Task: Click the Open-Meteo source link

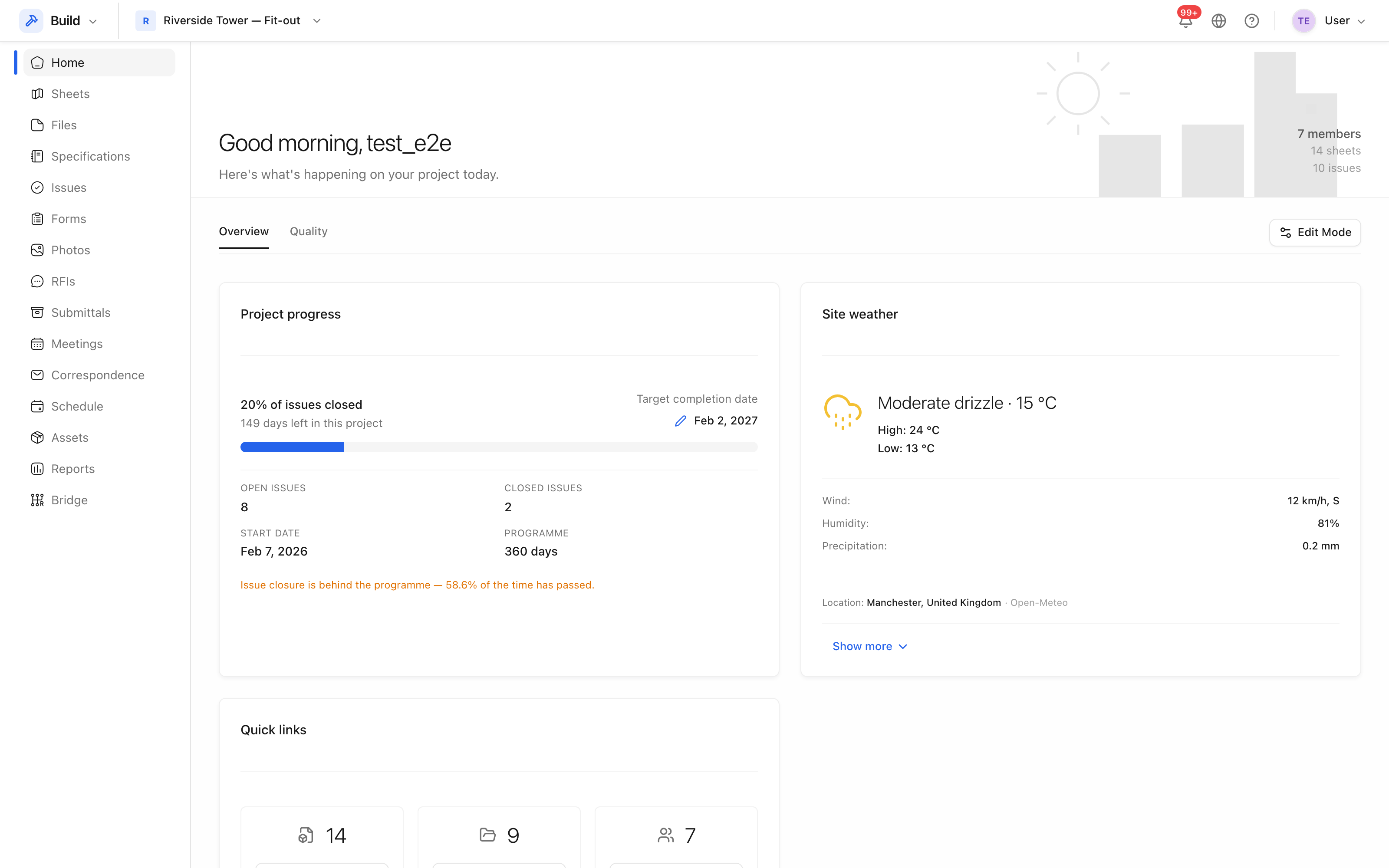Action: (1039, 603)
